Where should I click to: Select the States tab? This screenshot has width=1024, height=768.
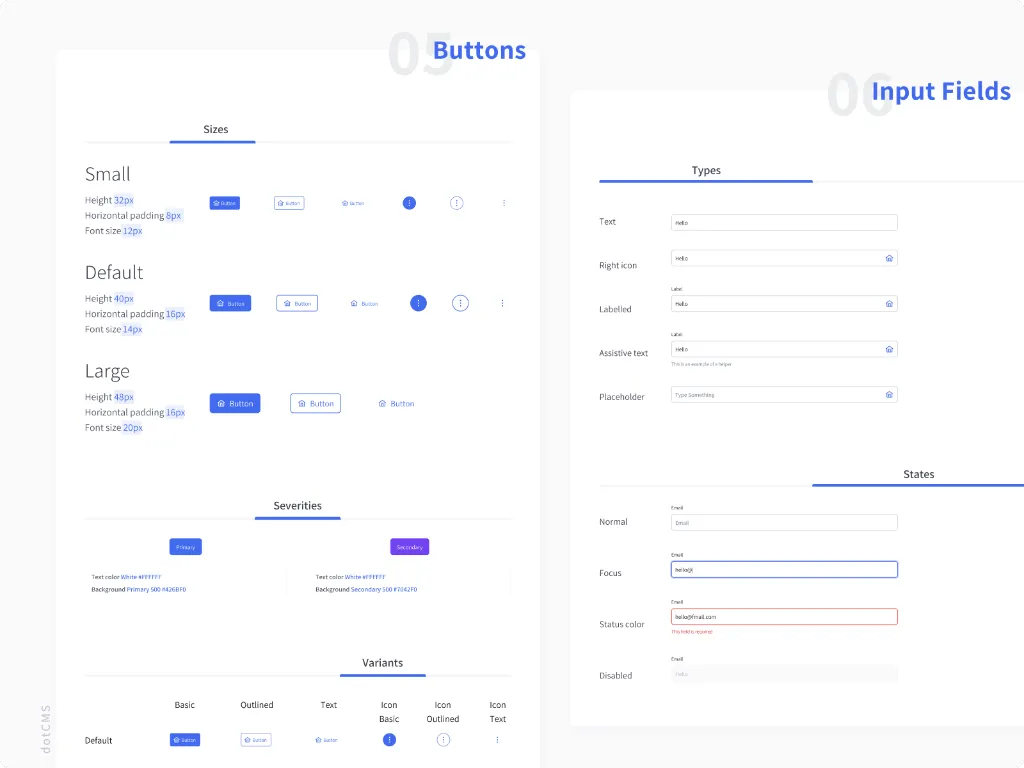(x=918, y=474)
